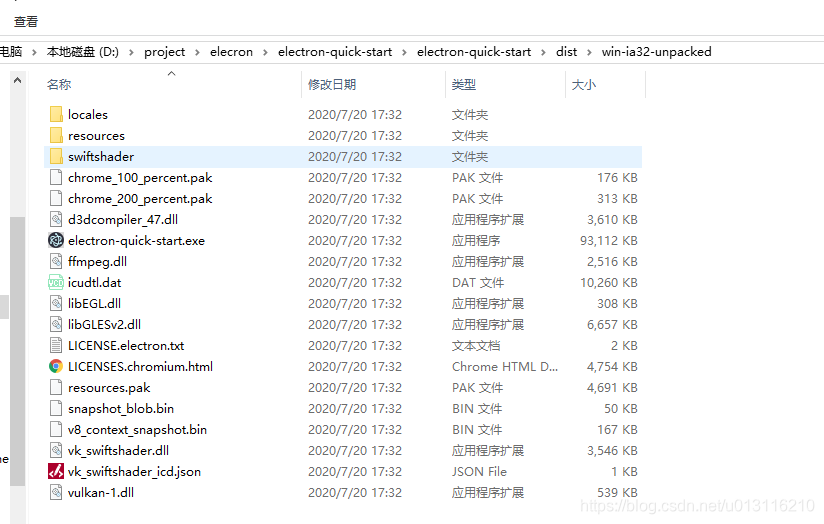Select the LICENSE.electron.txt file name
The width and height of the screenshot is (824, 524).
(x=126, y=346)
